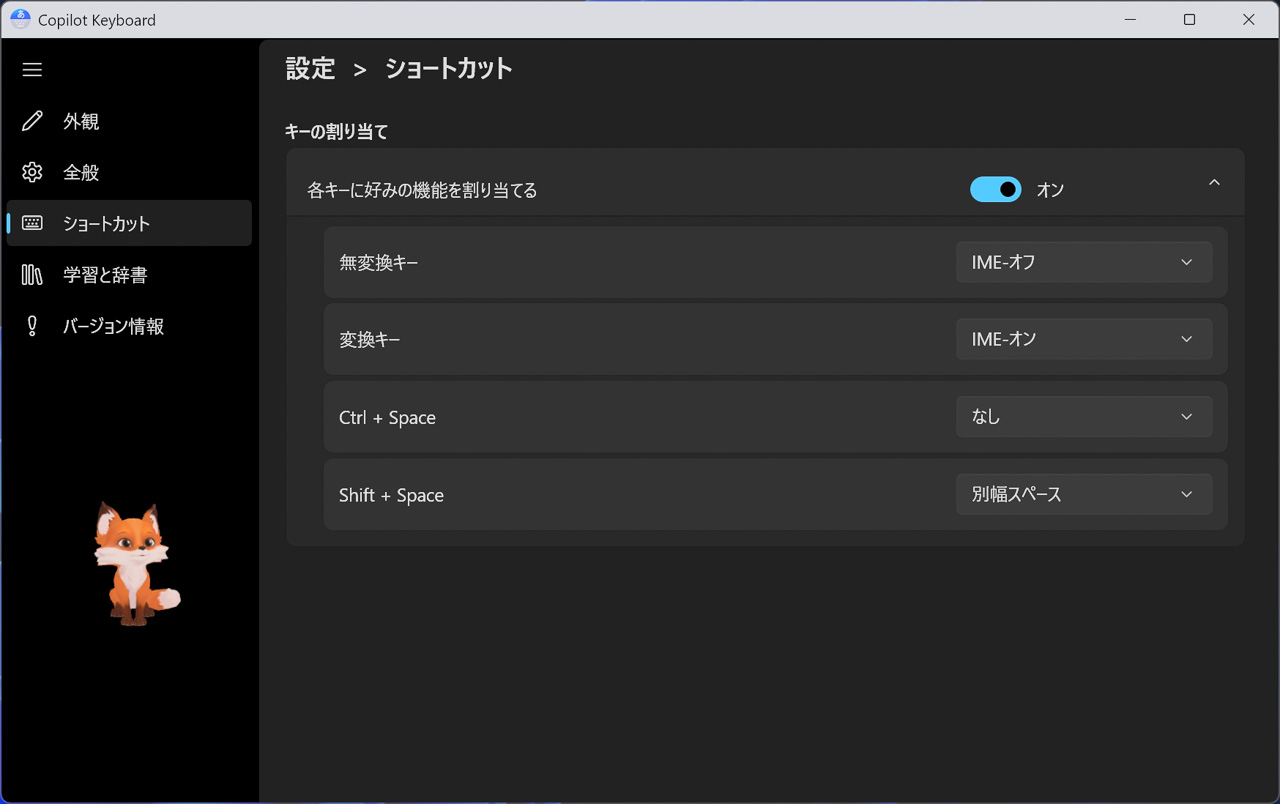The height and width of the screenshot is (804, 1280).
Task: Maximize the Copilot Keyboard window
Action: pos(1189,19)
